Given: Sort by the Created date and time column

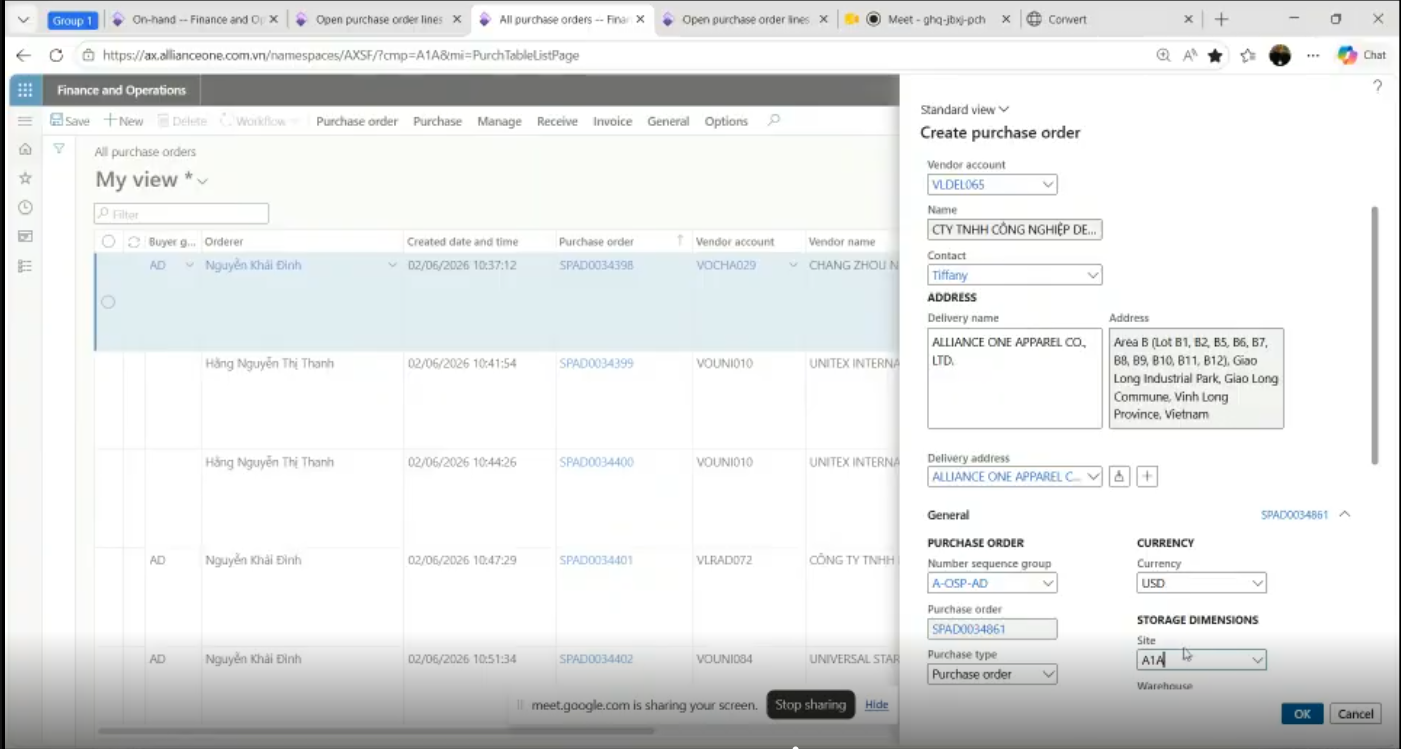Looking at the screenshot, I should pyautogui.click(x=462, y=242).
